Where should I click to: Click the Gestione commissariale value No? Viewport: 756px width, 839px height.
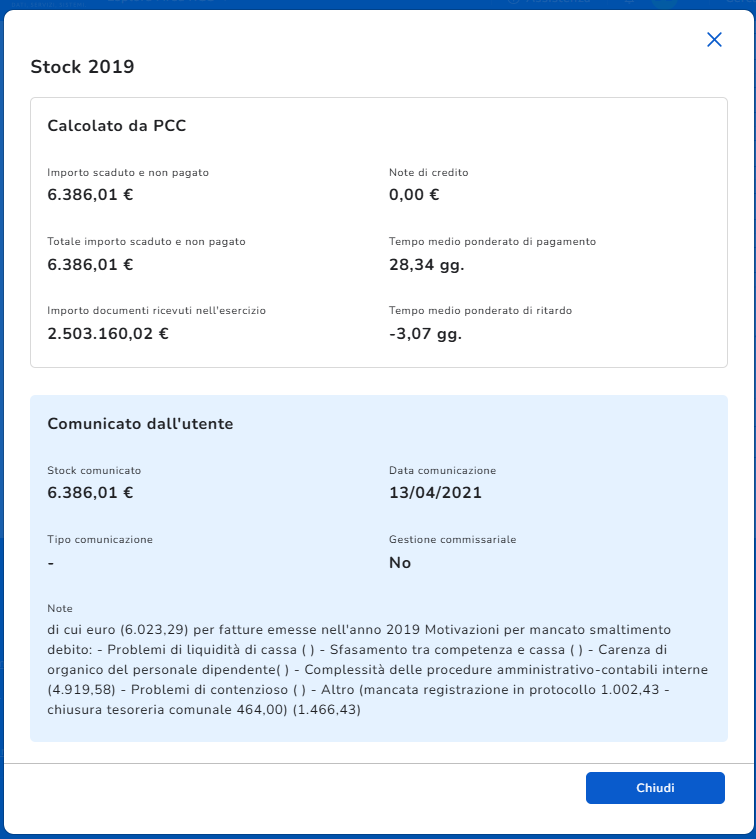pos(400,562)
